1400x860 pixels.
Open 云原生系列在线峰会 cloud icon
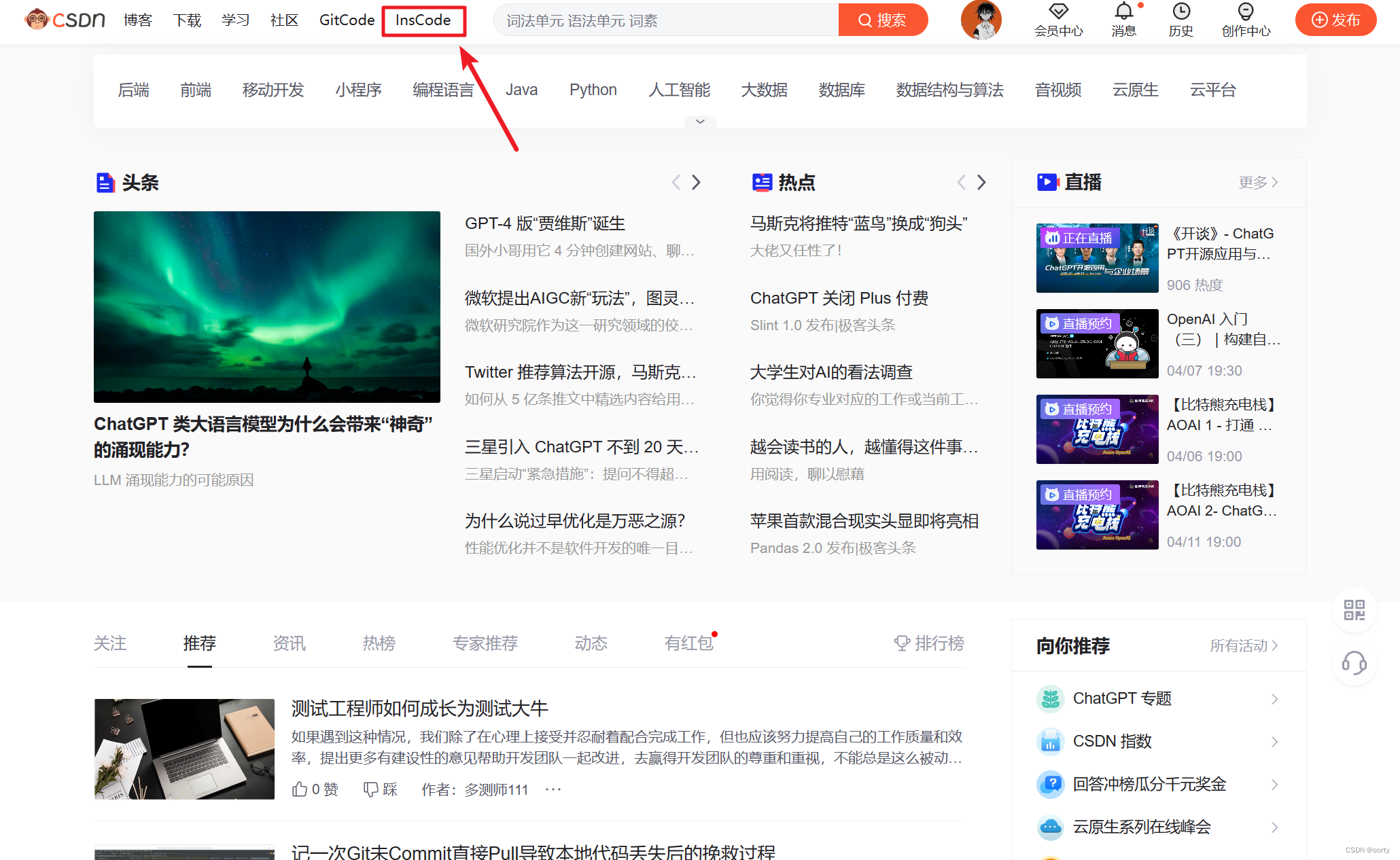pos(1051,827)
